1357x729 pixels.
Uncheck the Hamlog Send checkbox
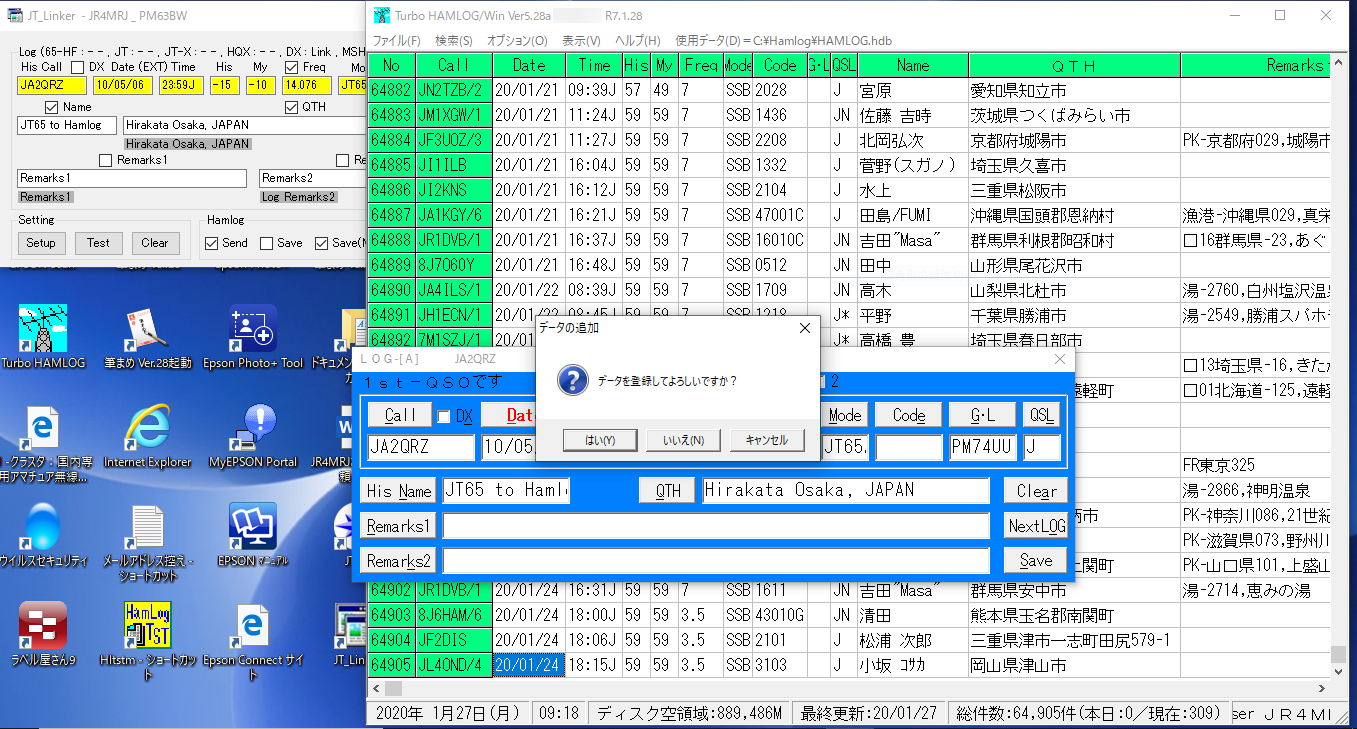tap(212, 243)
